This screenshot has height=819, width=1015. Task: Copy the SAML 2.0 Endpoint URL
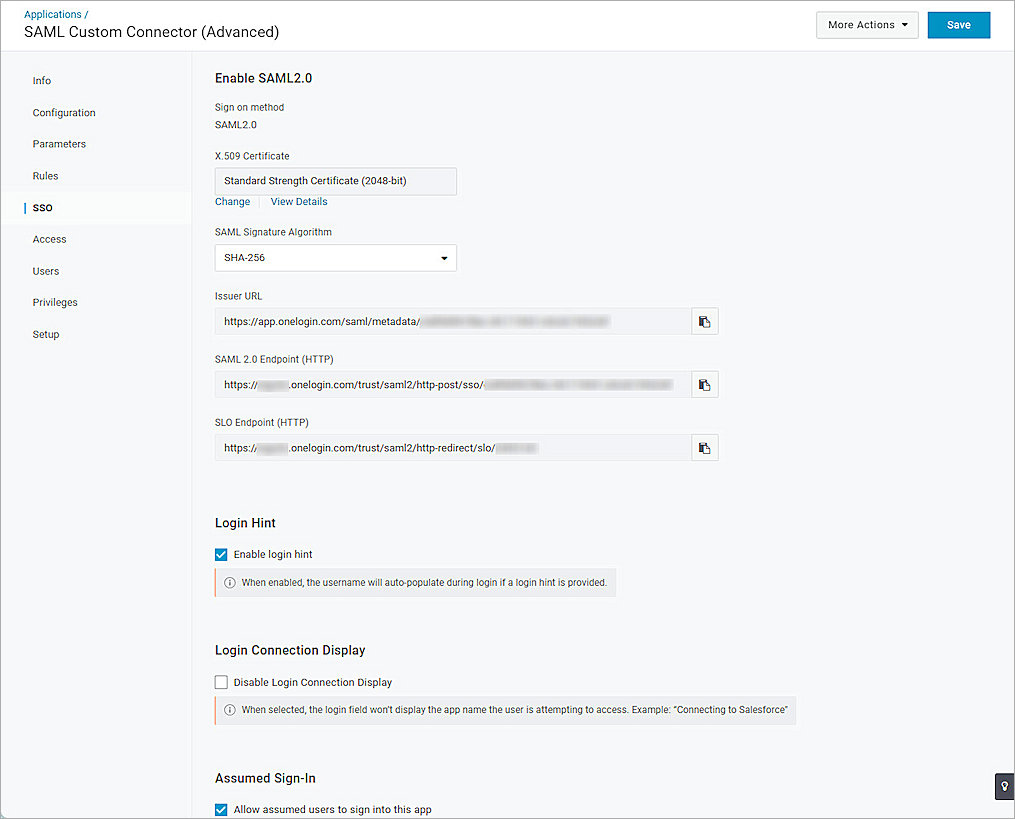pos(705,384)
